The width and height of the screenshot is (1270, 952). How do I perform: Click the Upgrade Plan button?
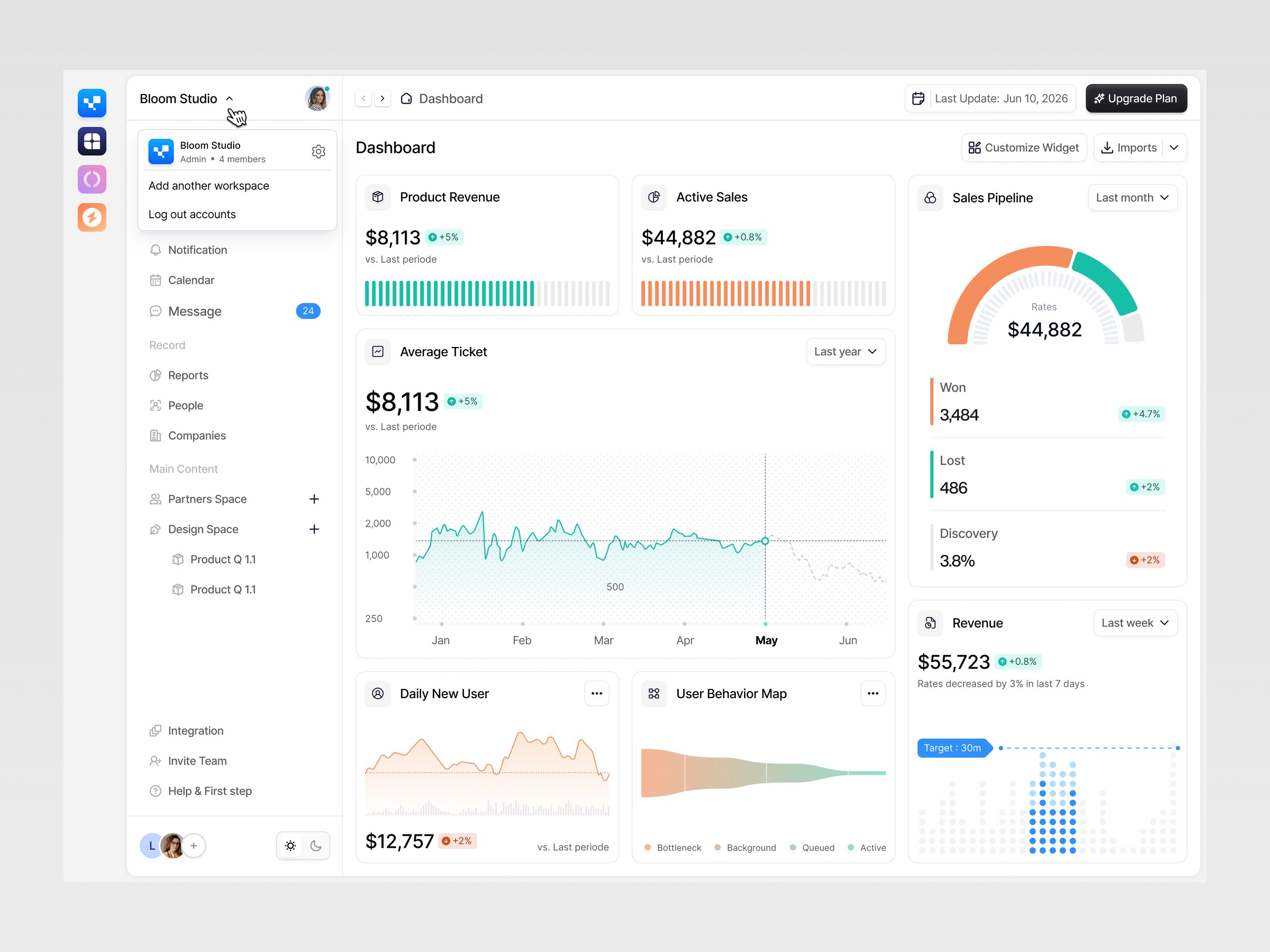click(x=1136, y=99)
